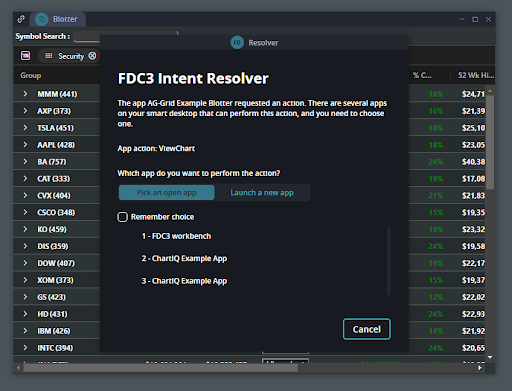Expand the IBM (426) group row

[x=25, y=331]
